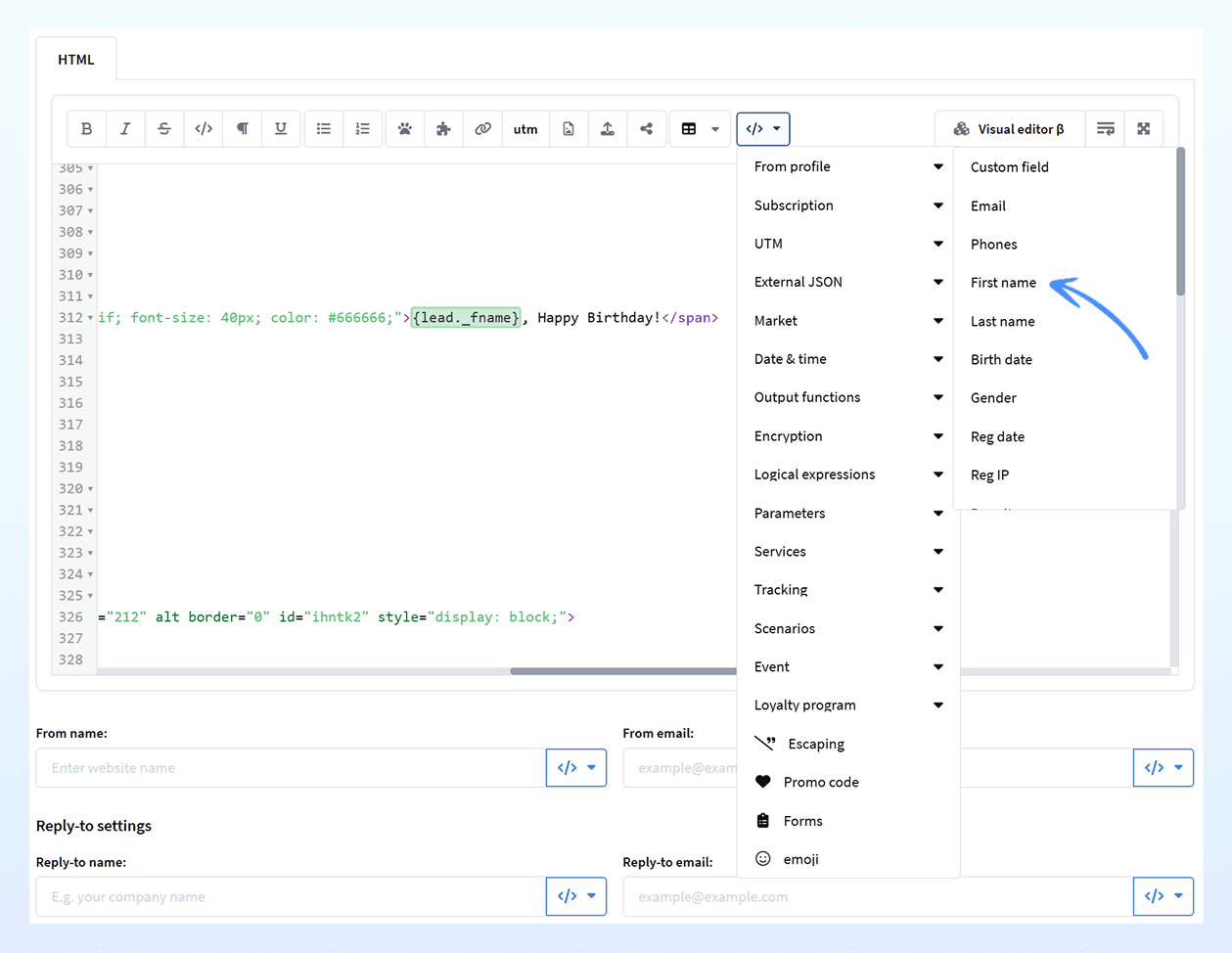Open variables dropdown beside Reply-to name
The width and height of the screenshot is (1232, 953).
point(576,896)
